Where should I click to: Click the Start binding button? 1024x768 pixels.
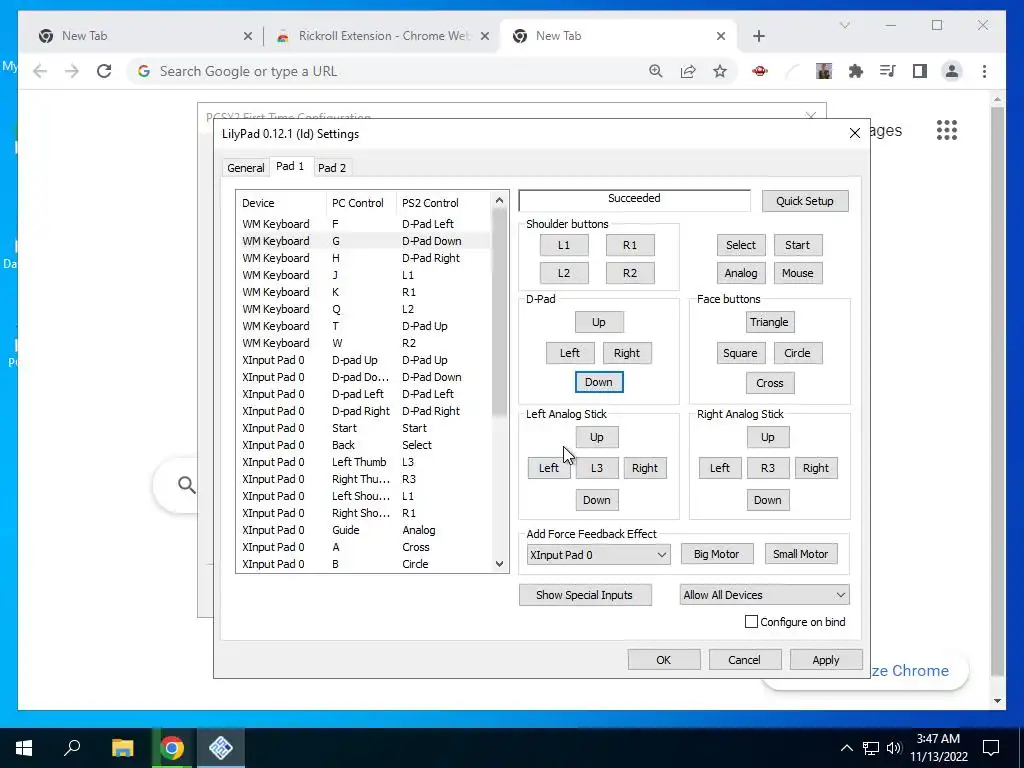[797, 246]
